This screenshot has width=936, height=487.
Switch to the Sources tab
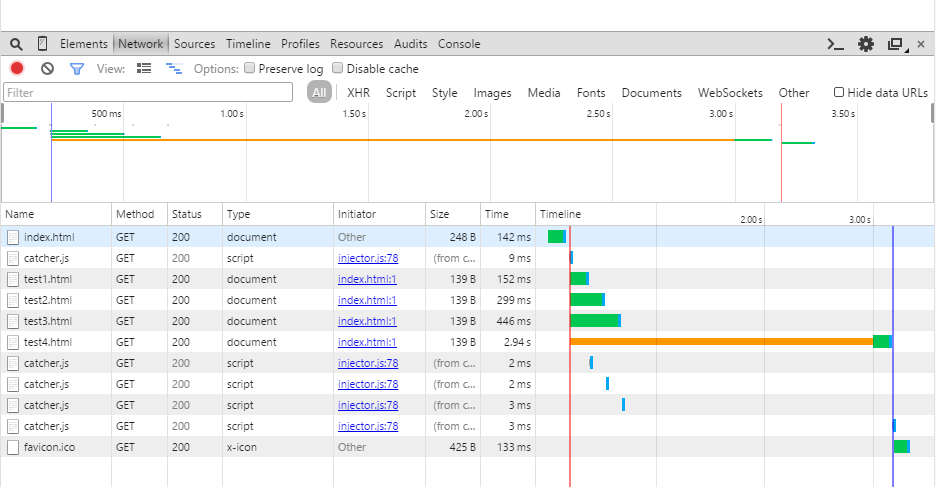click(194, 44)
